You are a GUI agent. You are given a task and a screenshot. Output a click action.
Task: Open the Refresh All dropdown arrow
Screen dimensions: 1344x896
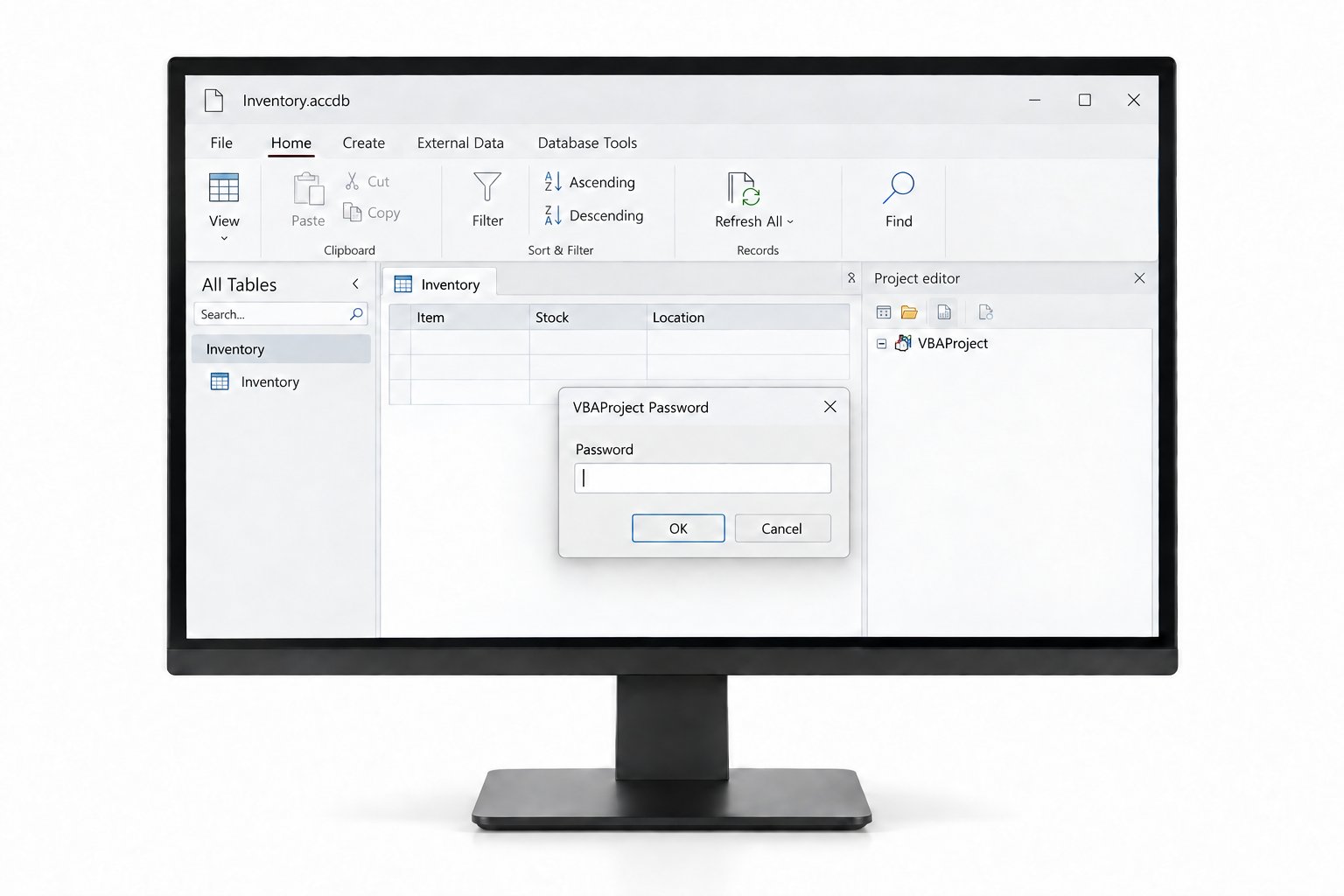point(790,222)
